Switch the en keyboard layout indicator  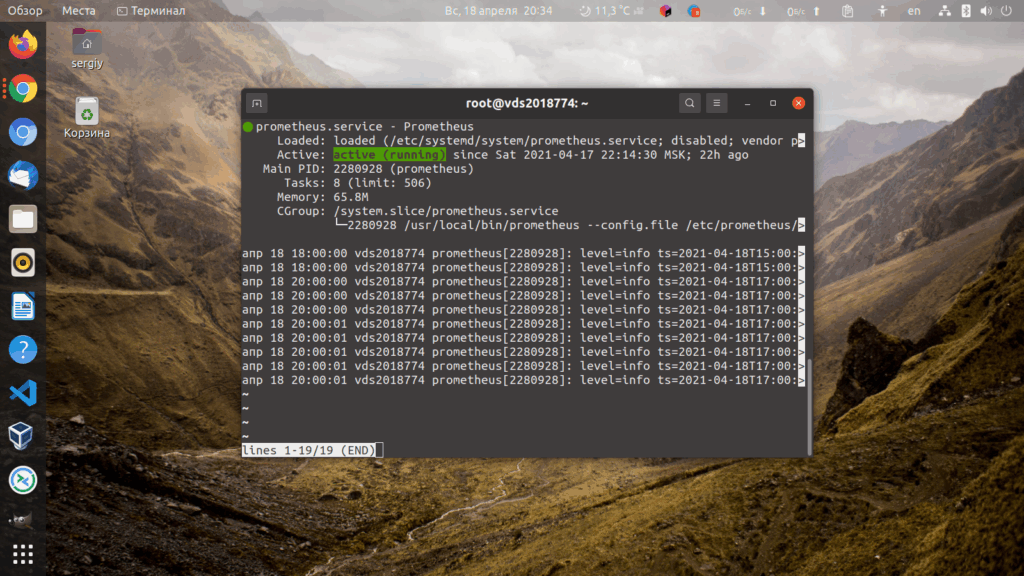coord(914,11)
